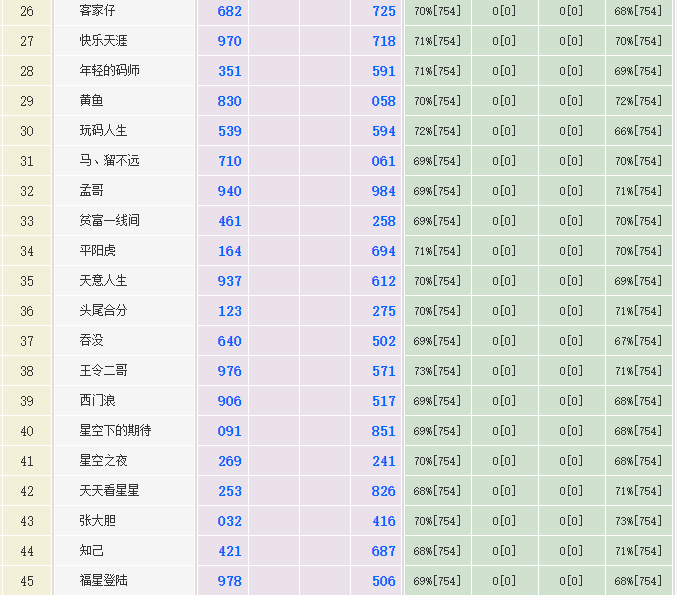This screenshot has height=595, width=677.
Task: Select the name 星空下的期待
Action: [x=115, y=430]
